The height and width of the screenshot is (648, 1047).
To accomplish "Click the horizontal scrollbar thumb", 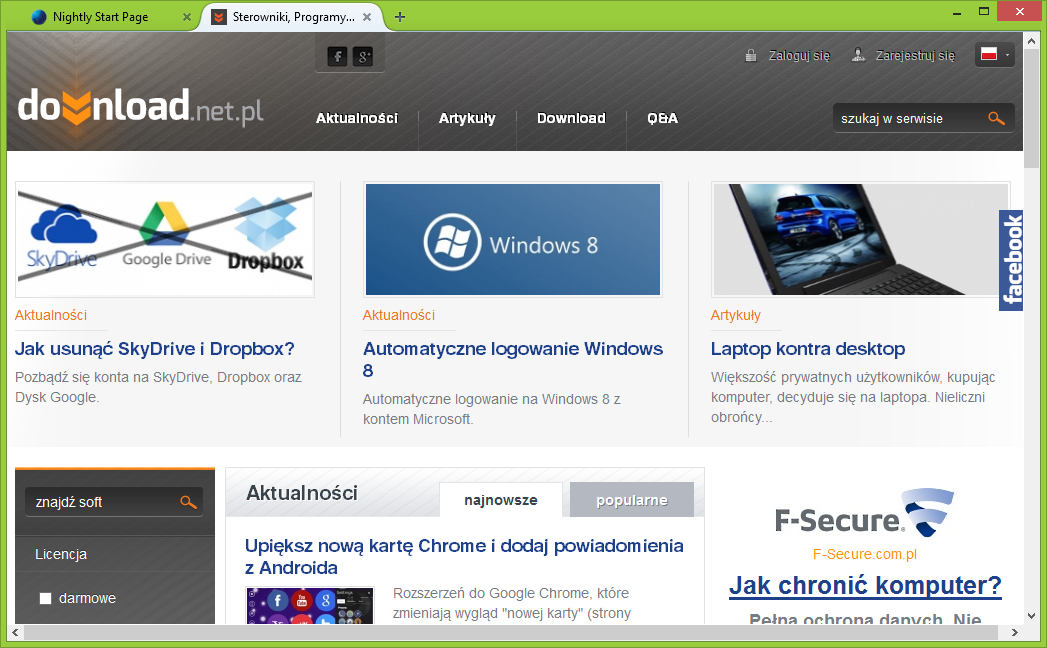I will click(x=511, y=632).
